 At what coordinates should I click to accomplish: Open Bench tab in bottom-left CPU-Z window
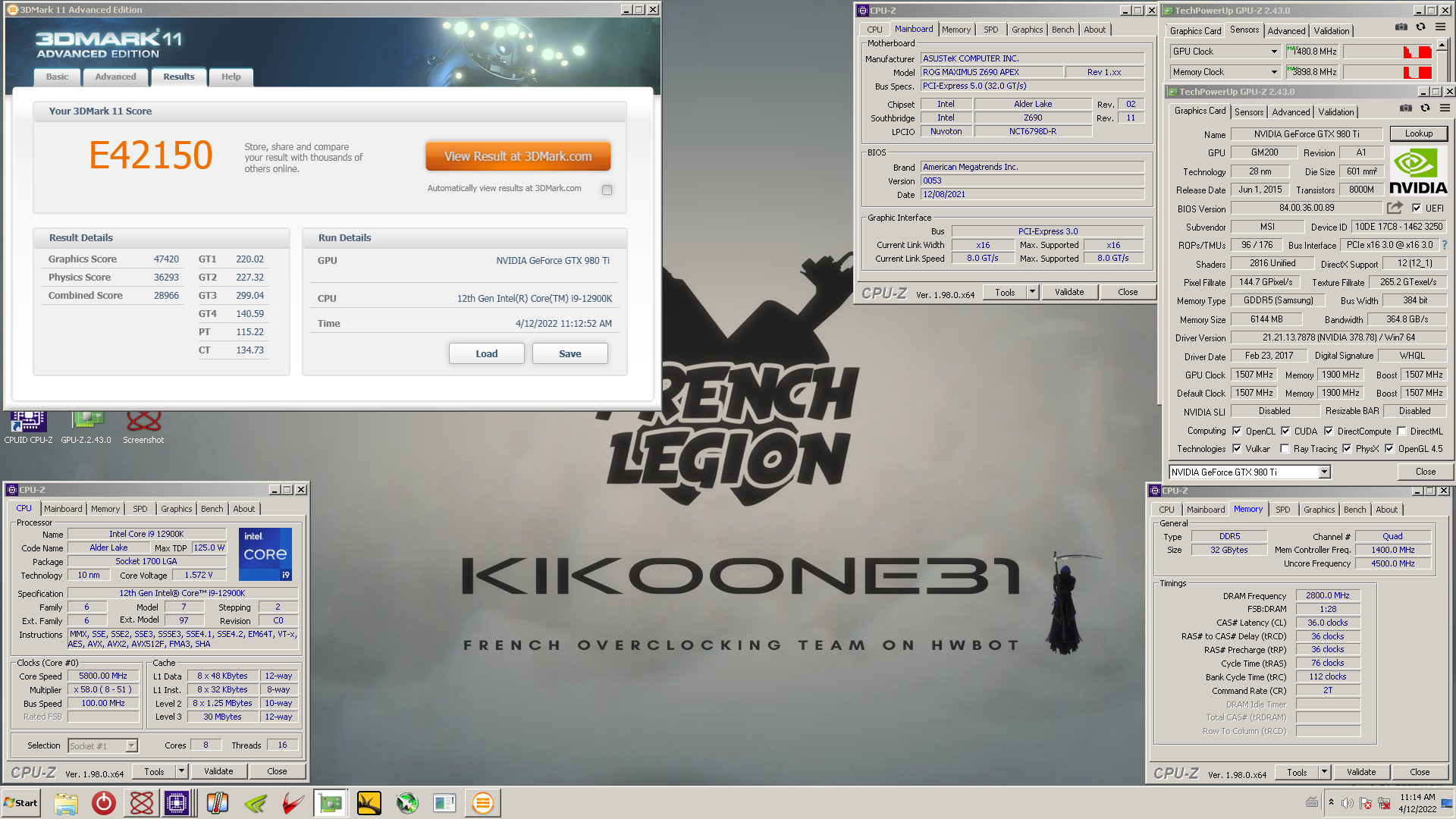pos(212,509)
